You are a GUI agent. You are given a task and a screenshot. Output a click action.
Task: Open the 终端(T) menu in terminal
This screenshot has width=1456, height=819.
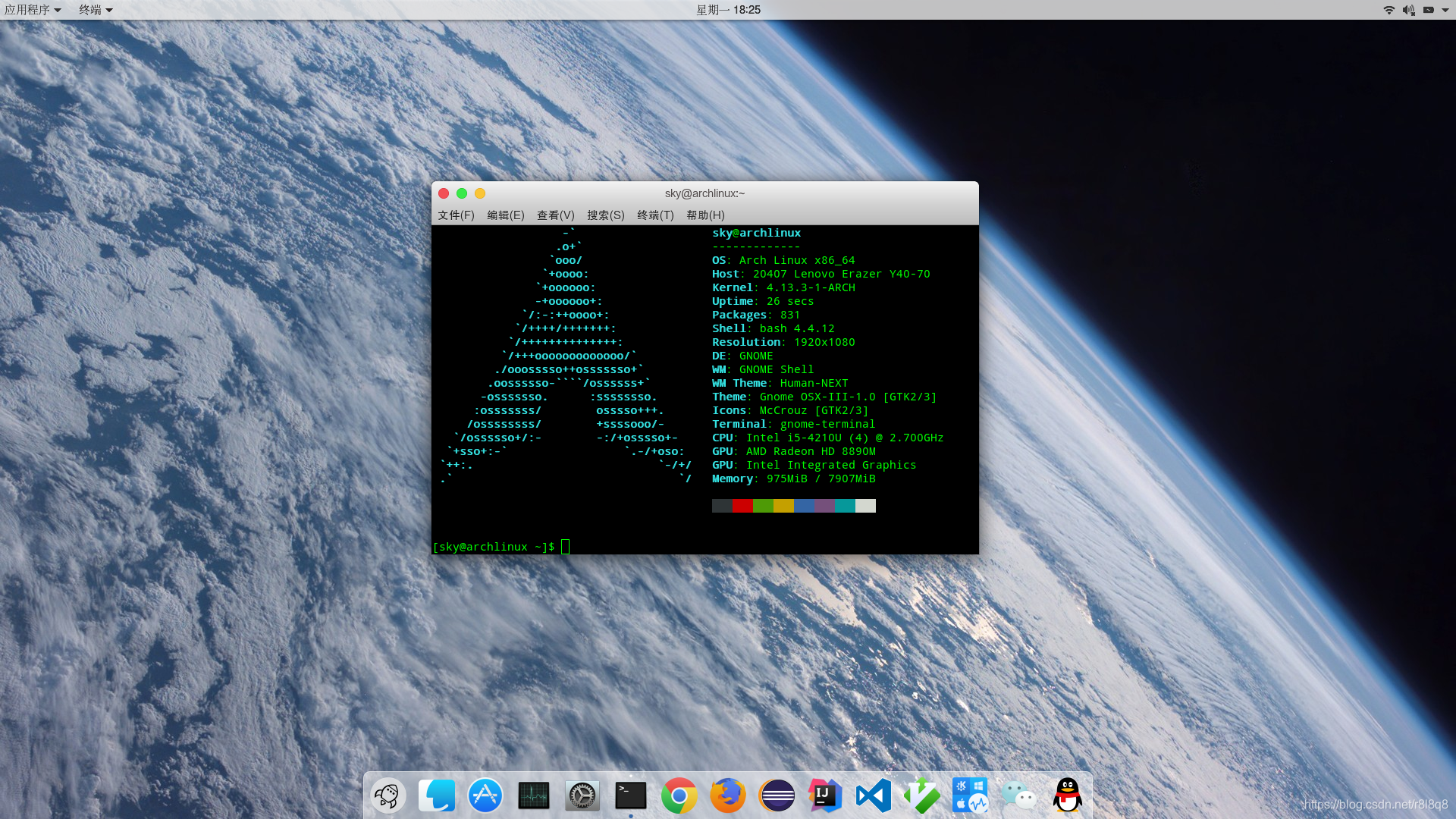coord(655,215)
